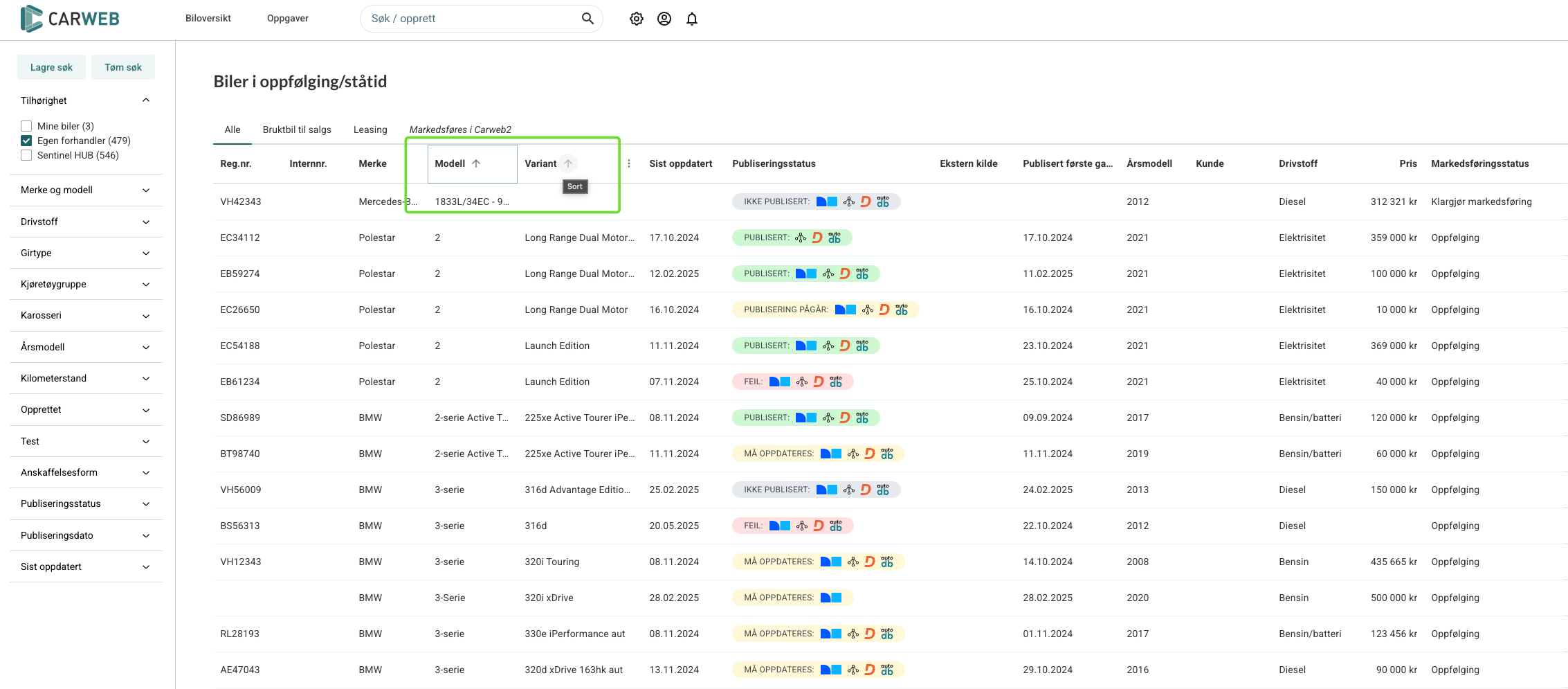Click the magnifier icon in search field

587,19
